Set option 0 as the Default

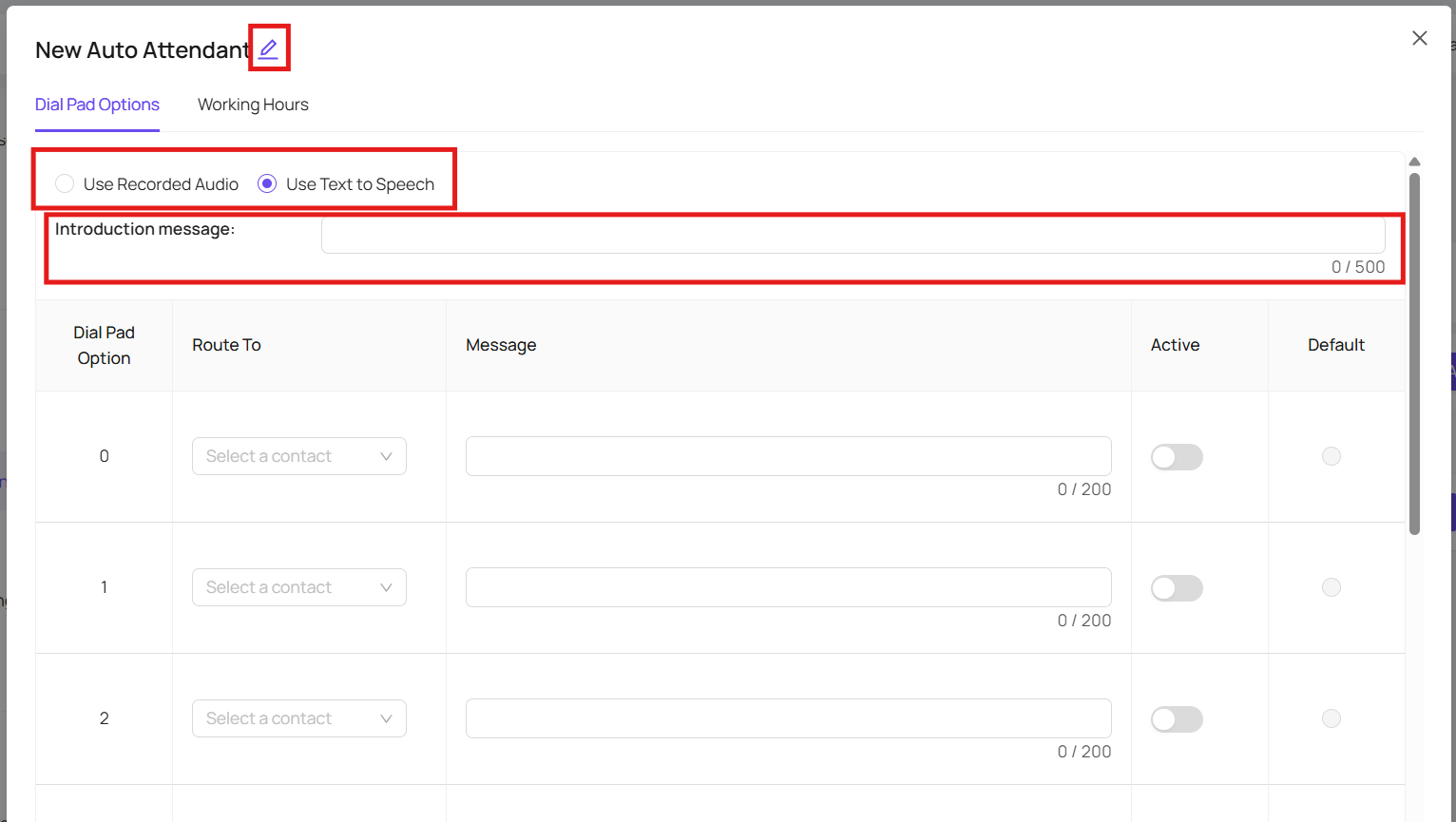click(1331, 456)
